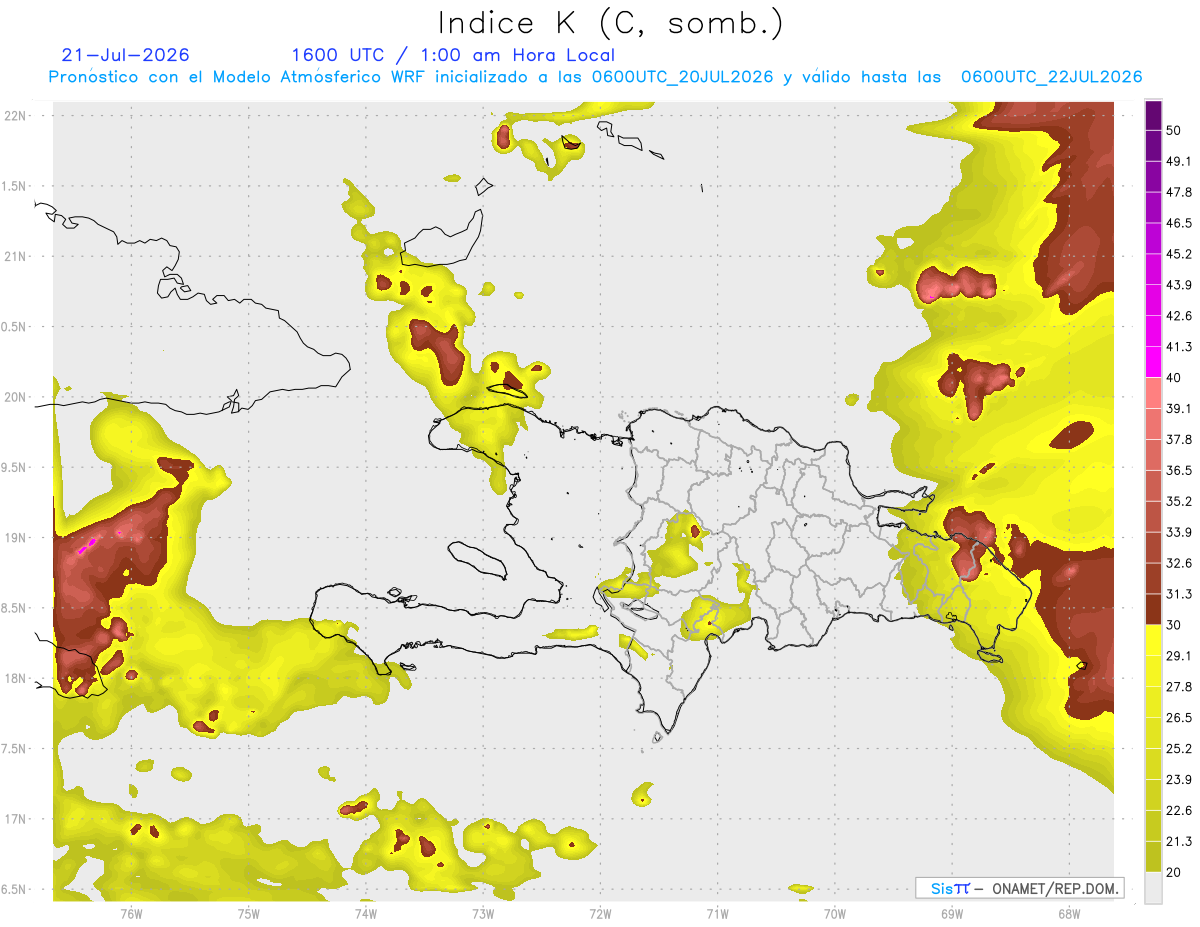Click the color scale value "30"
1200x927 pixels.
pyautogui.click(x=1176, y=625)
